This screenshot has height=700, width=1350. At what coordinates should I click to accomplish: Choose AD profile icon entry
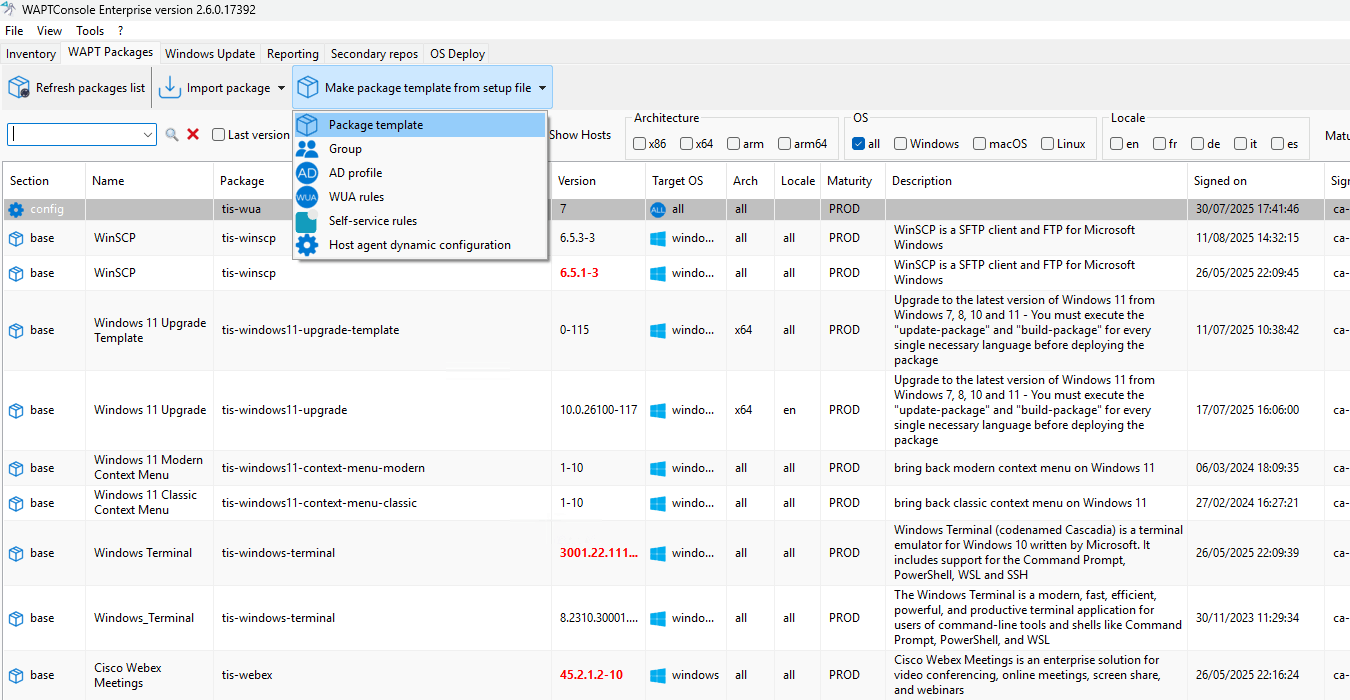click(308, 173)
